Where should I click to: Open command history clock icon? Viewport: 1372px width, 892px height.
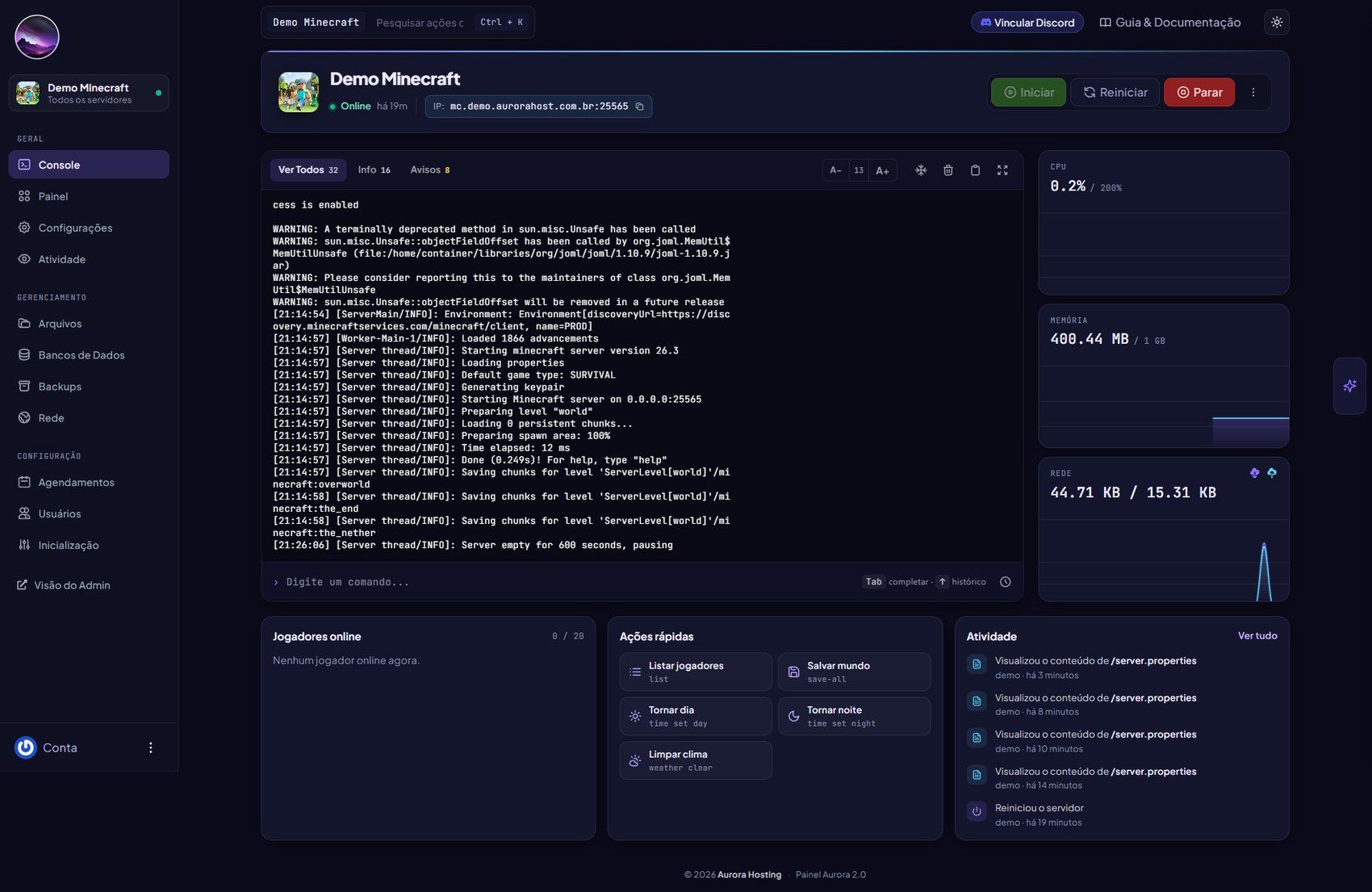point(1005,582)
